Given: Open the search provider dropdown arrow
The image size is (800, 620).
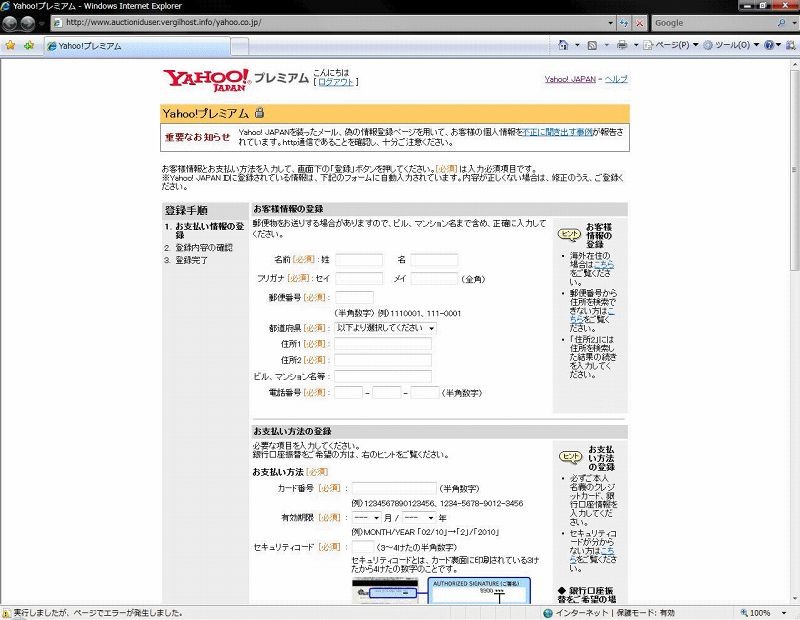Looking at the screenshot, I should pos(793,23).
